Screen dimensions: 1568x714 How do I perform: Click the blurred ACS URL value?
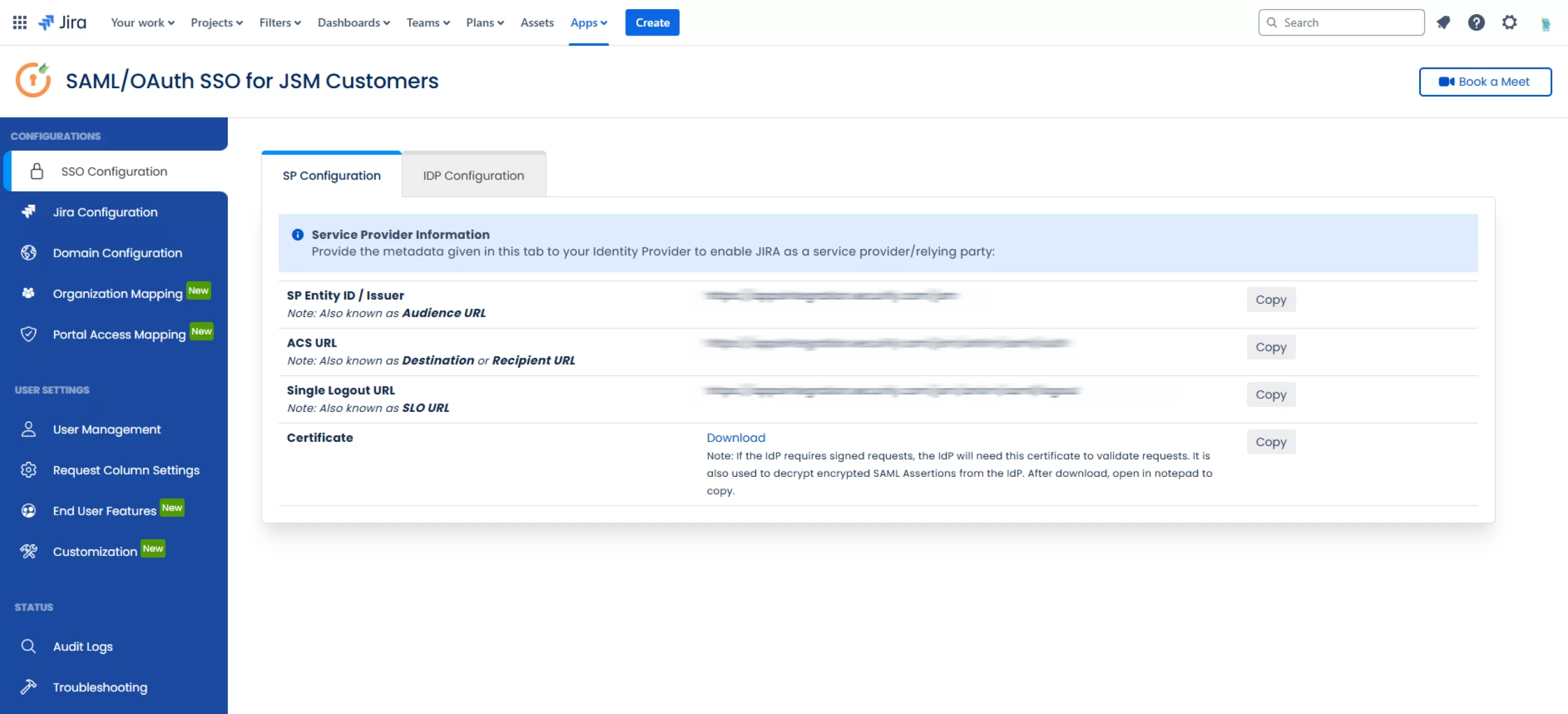[886, 343]
